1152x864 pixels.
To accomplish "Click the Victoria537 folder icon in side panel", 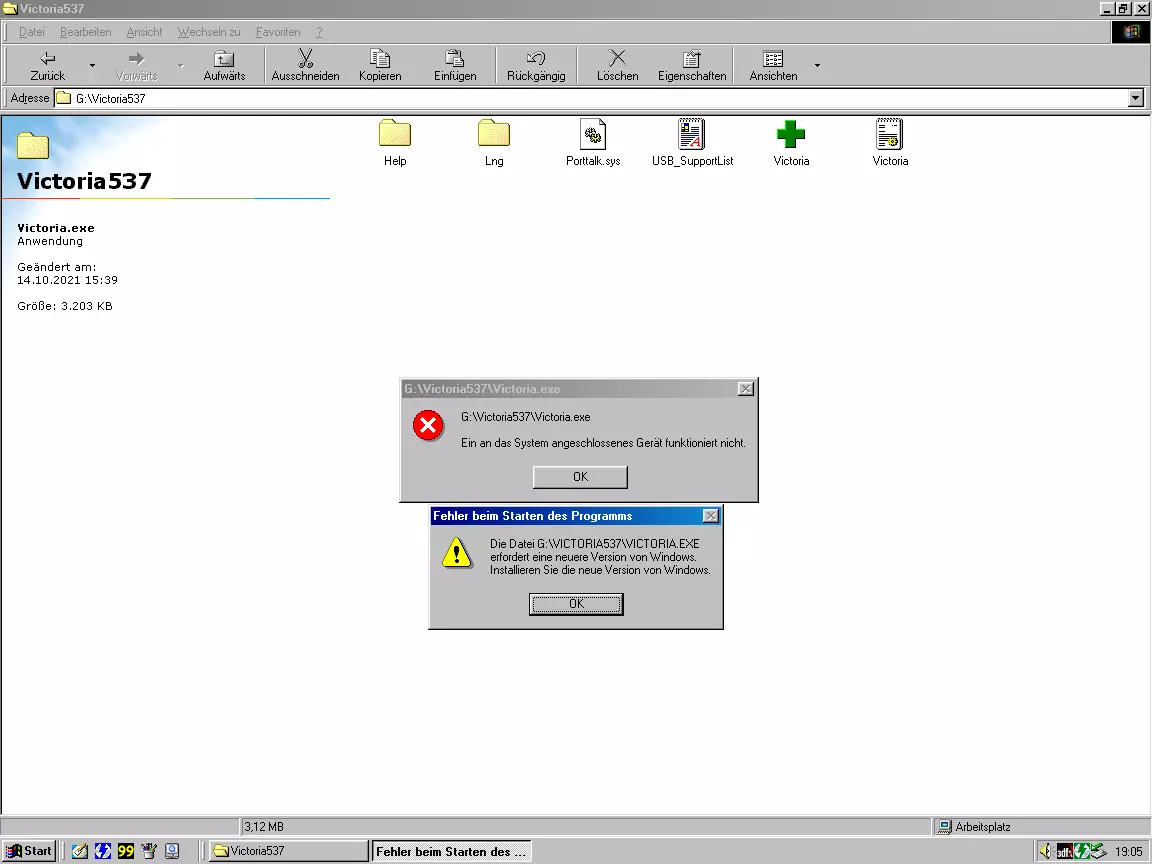I will (x=33, y=145).
